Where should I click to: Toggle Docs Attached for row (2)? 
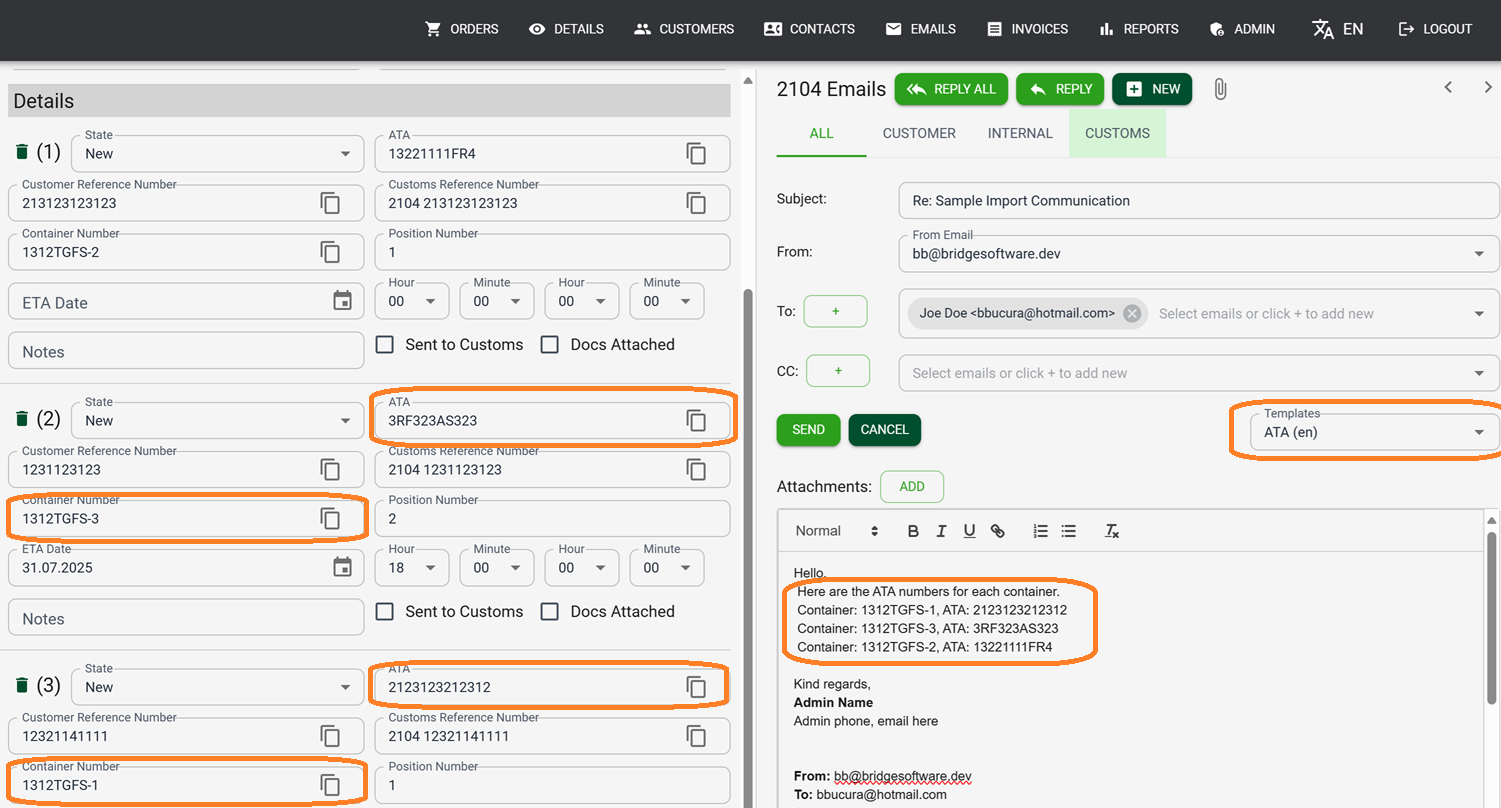549,612
